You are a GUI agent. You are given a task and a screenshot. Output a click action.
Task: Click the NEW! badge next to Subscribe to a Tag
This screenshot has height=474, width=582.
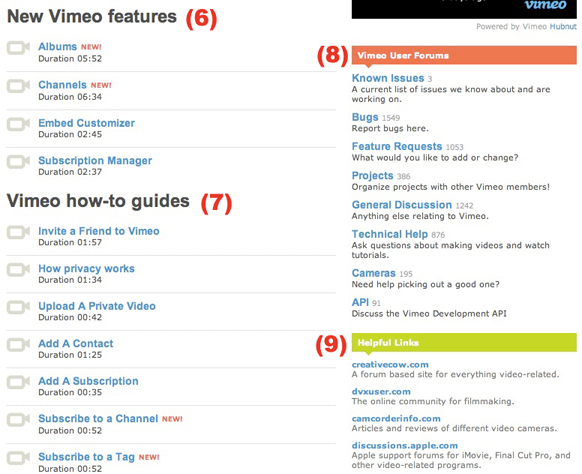tap(149, 457)
